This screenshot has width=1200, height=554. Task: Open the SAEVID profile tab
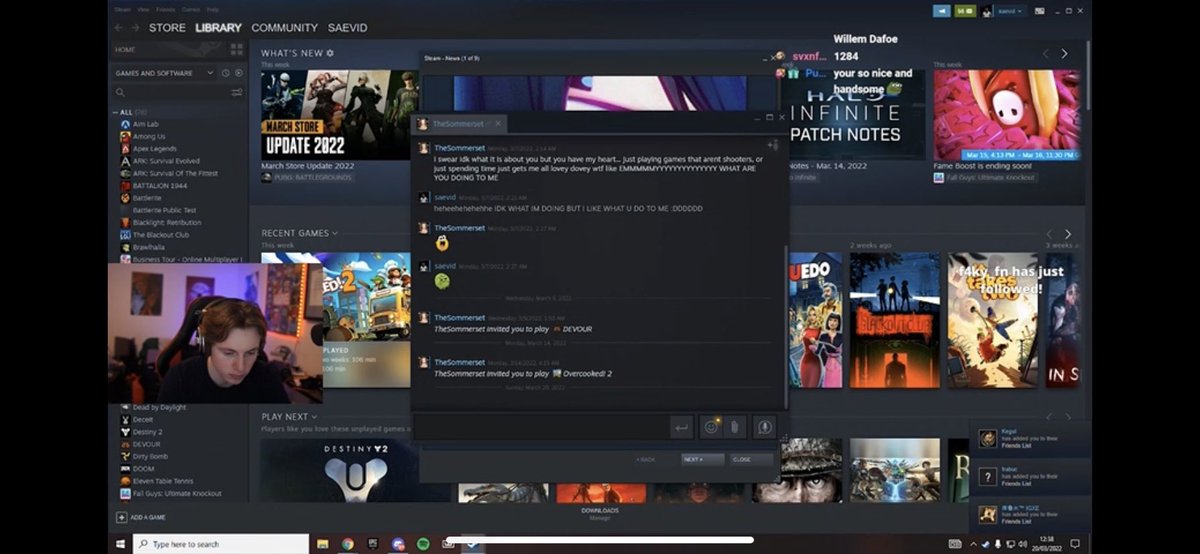(x=349, y=27)
